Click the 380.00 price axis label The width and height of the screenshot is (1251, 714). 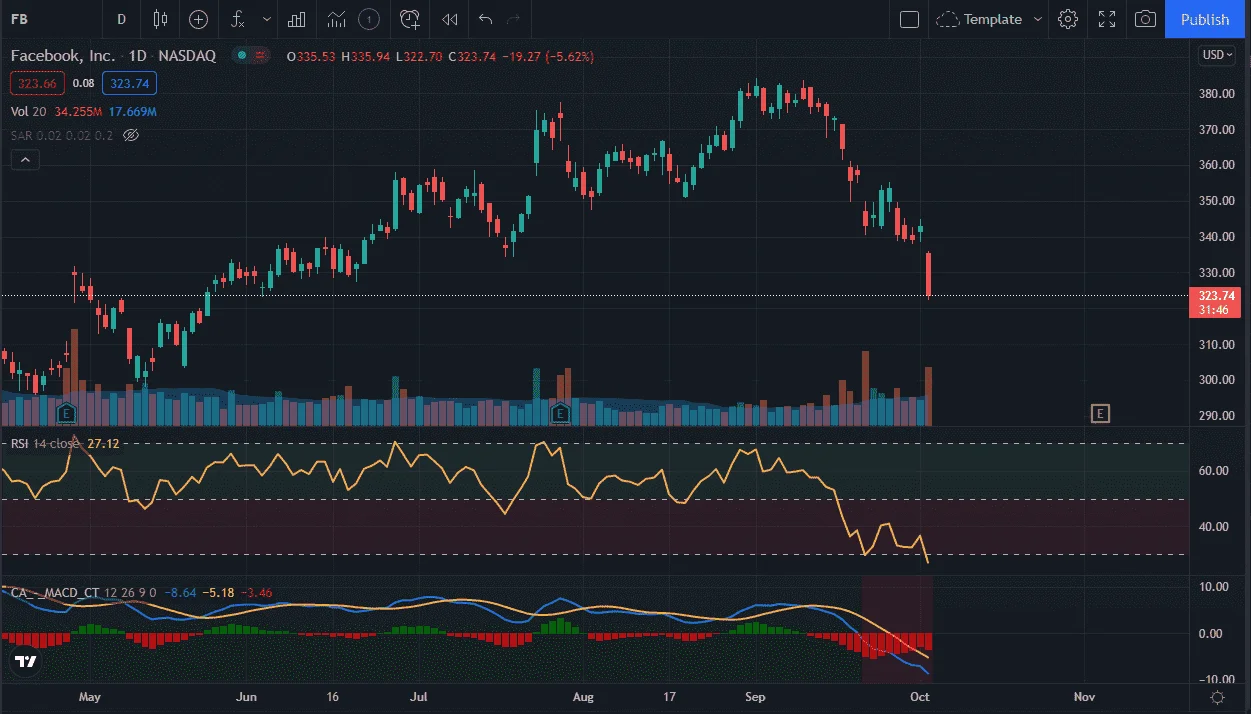pos(1215,94)
